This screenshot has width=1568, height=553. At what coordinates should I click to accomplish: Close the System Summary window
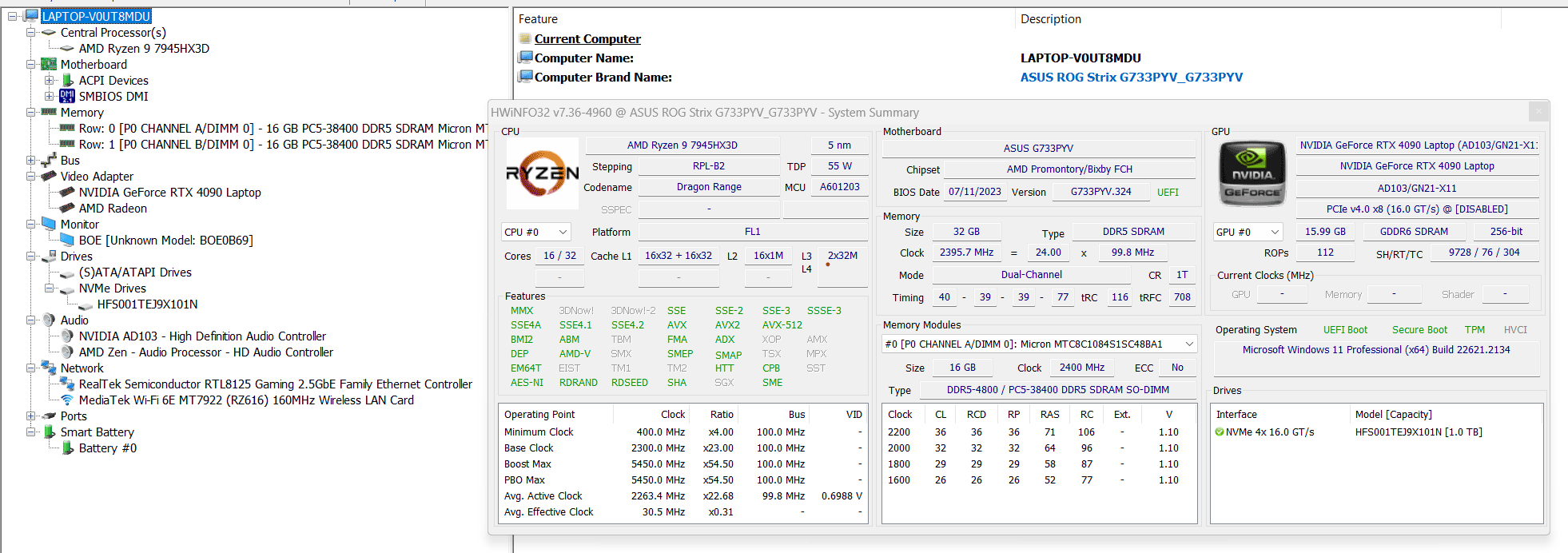[1538, 112]
